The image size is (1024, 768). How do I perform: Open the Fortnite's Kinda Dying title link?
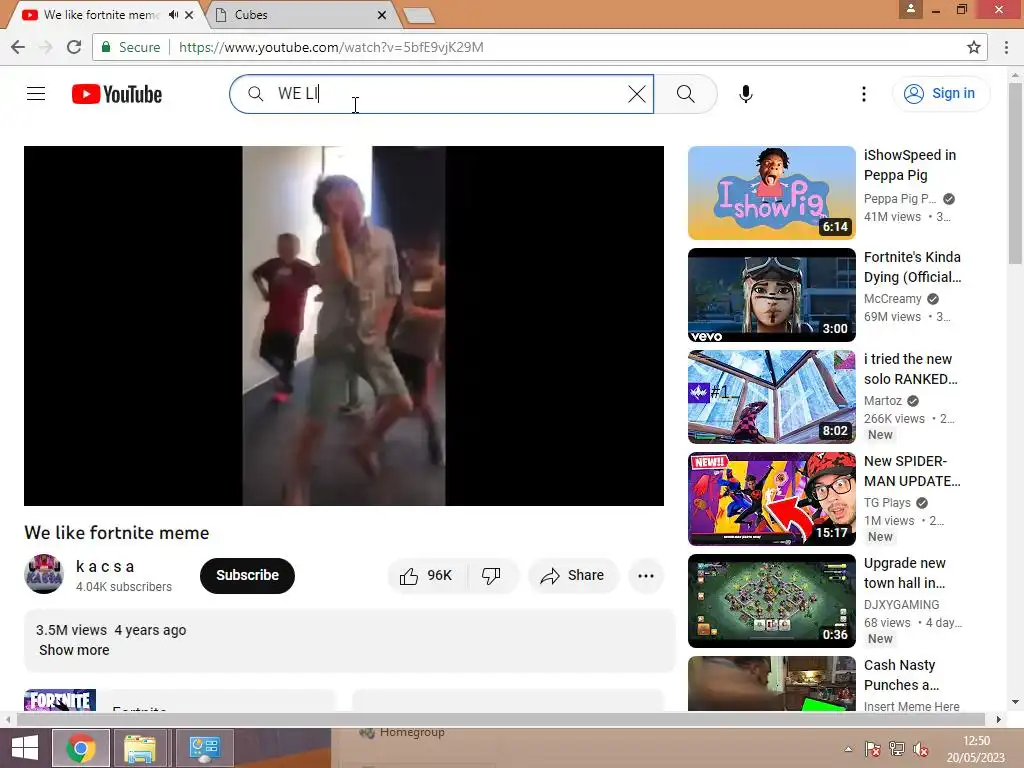pos(912,266)
